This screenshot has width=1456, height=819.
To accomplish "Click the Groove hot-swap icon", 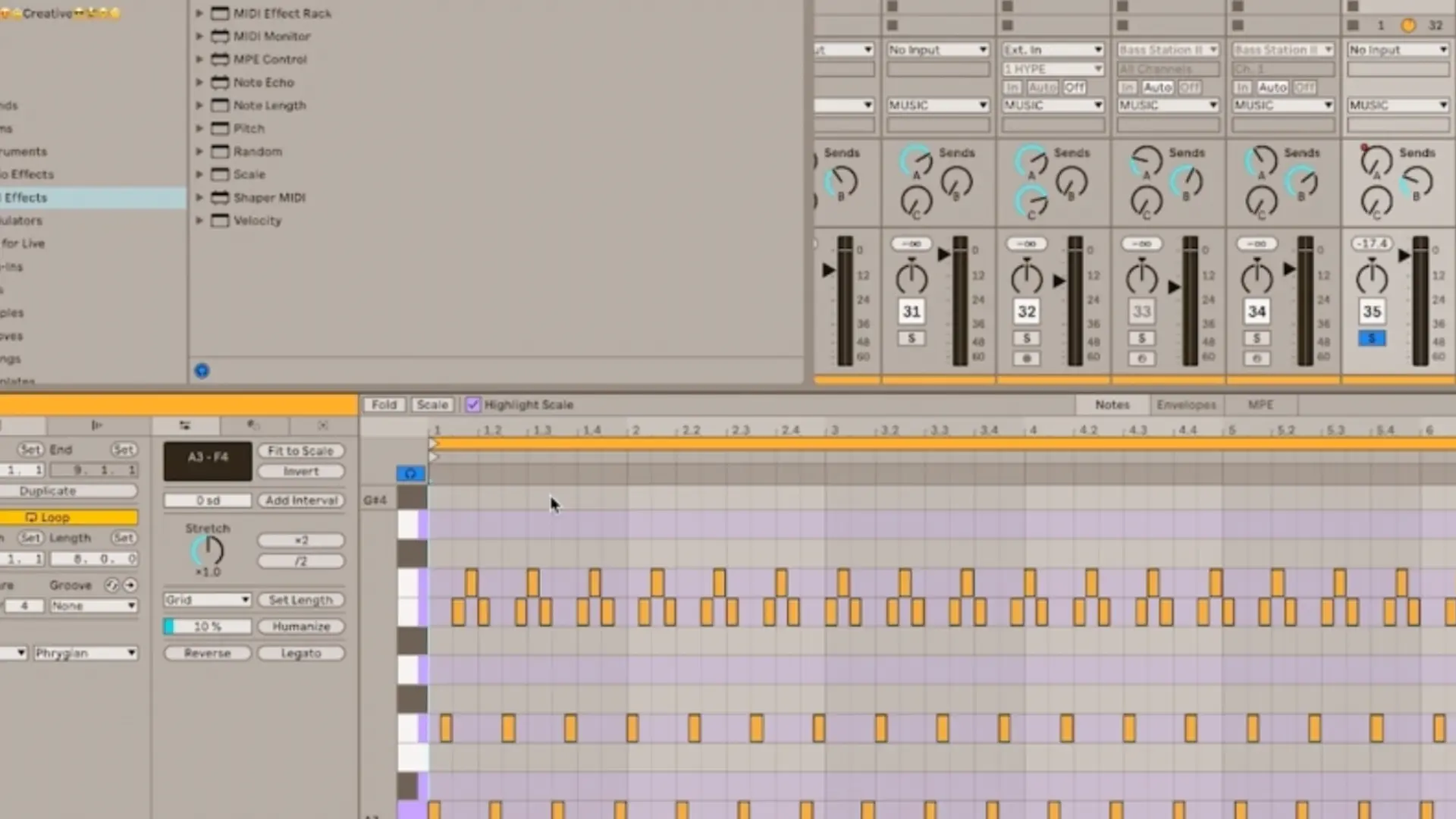I will tap(112, 585).
